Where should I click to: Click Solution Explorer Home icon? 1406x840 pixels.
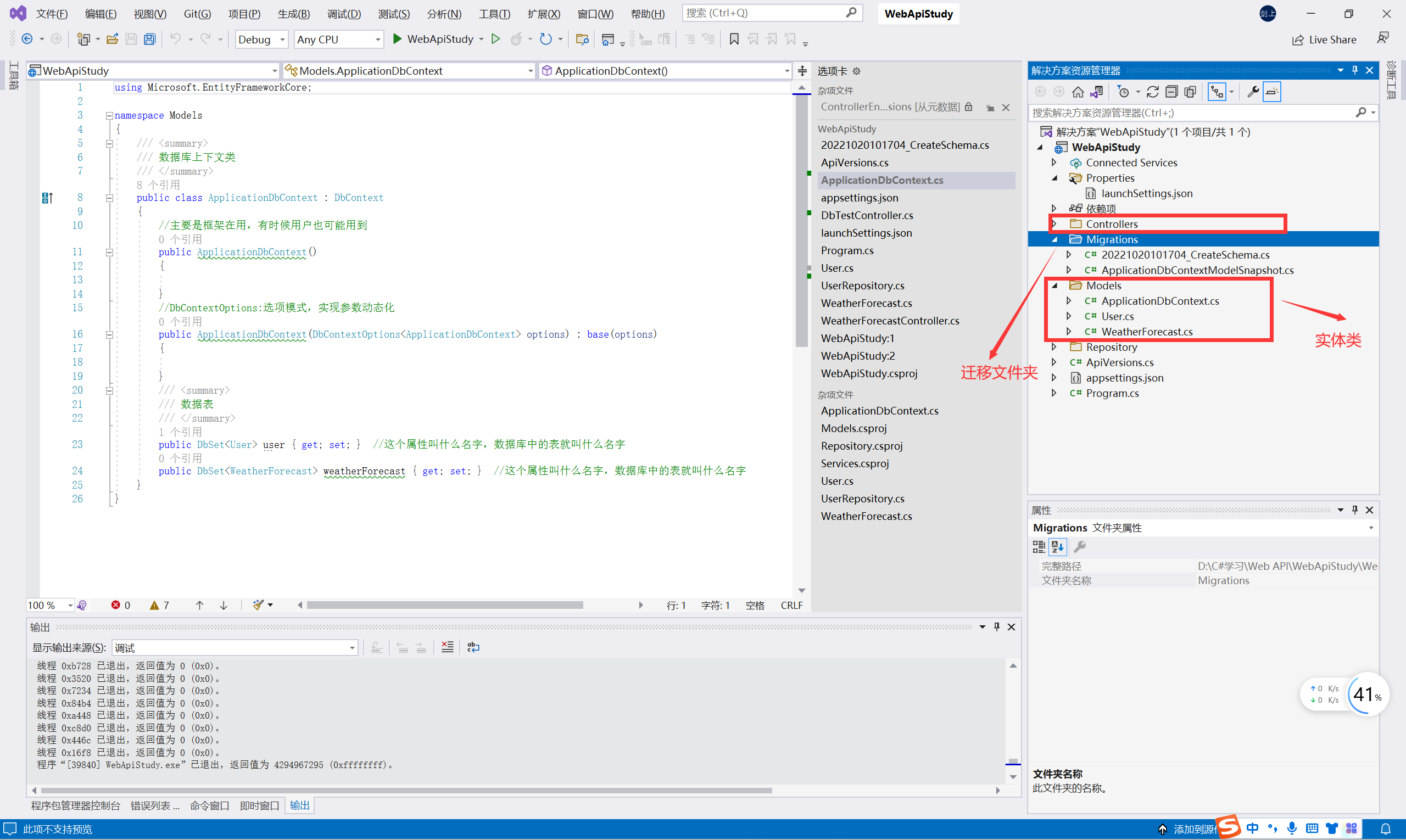pos(1078,92)
